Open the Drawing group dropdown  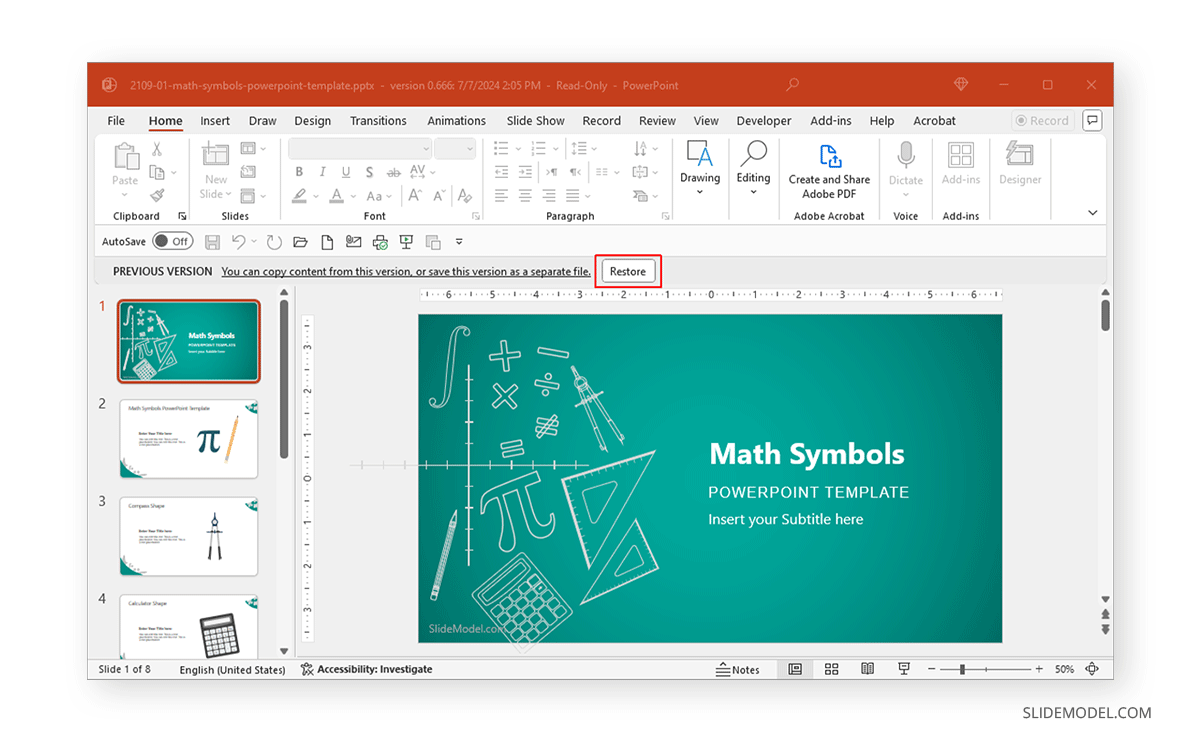[700, 167]
